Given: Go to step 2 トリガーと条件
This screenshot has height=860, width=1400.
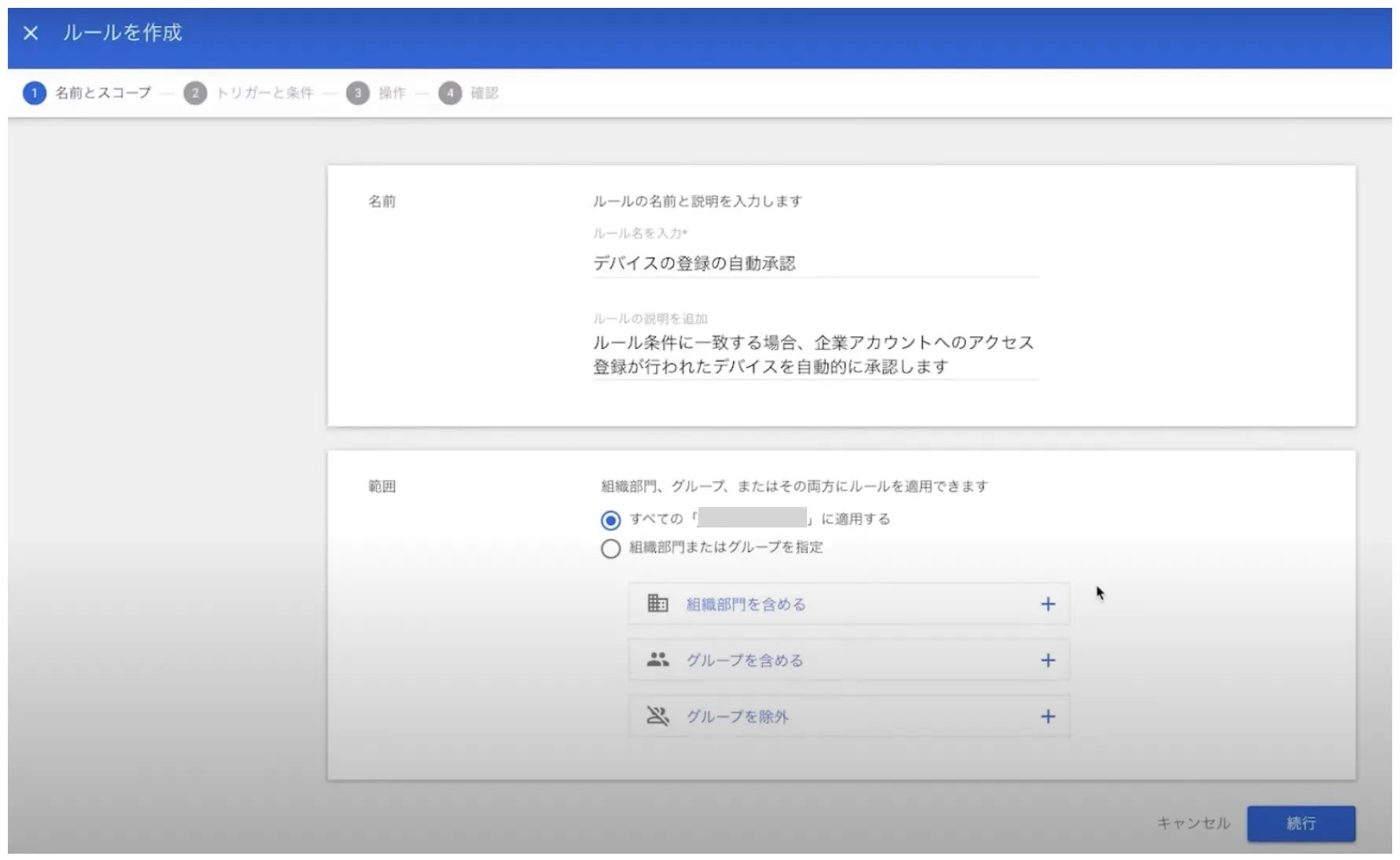Looking at the screenshot, I should pos(249,93).
